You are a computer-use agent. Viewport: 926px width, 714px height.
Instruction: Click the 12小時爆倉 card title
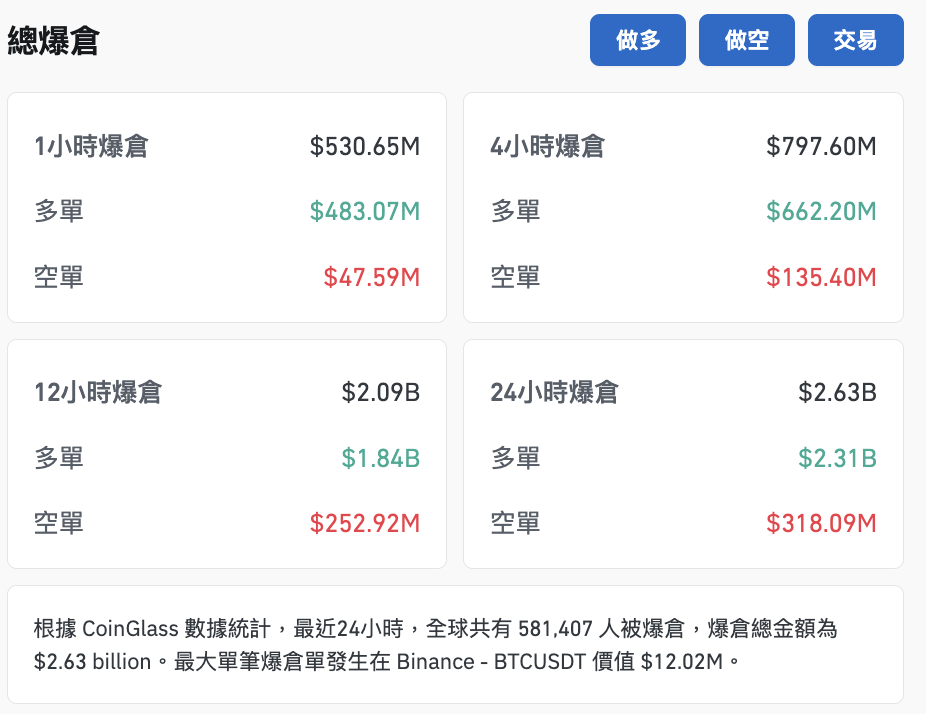100,393
